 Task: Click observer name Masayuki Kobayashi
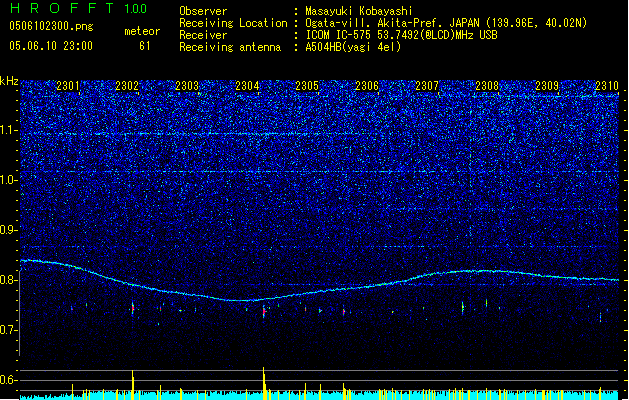[x=359, y=11]
